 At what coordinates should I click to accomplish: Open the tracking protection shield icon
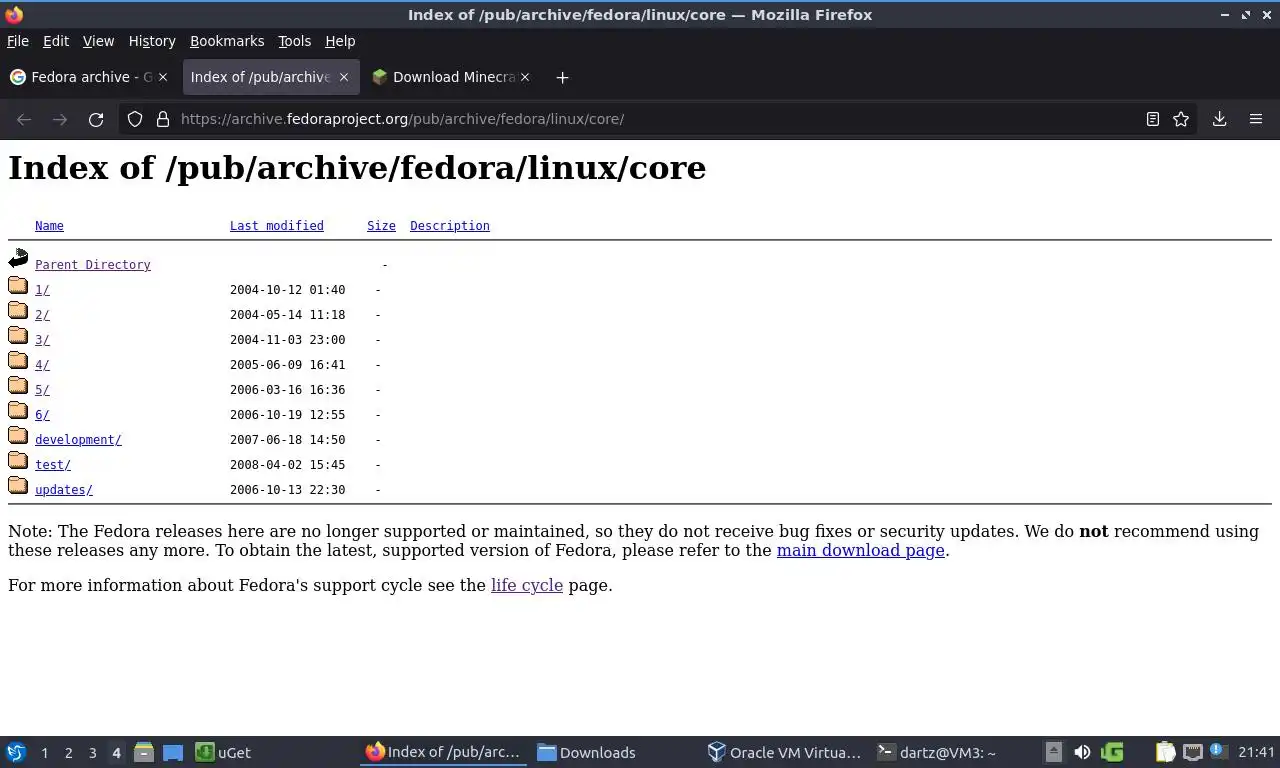[x=135, y=119]
